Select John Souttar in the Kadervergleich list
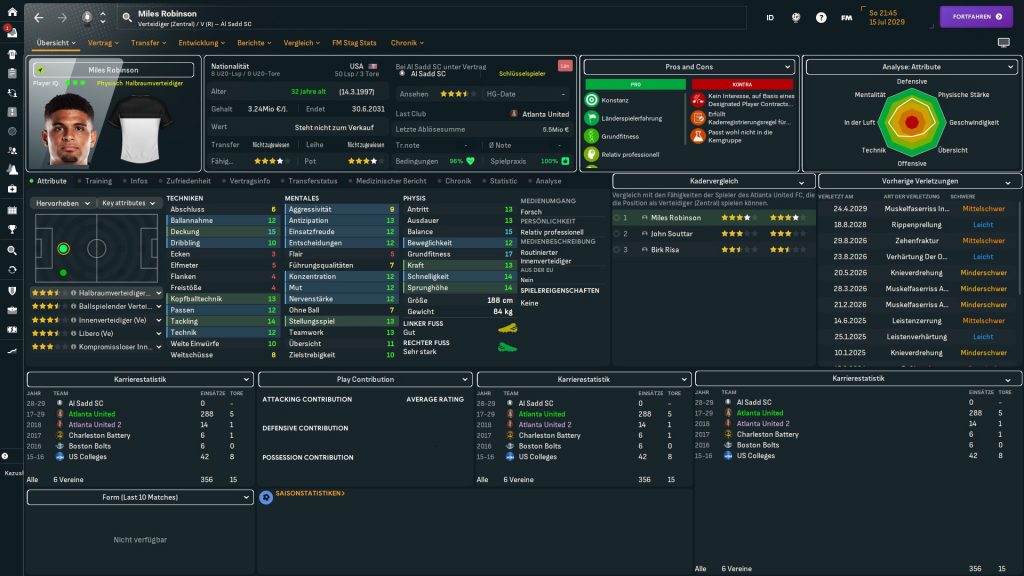Viewport: 1024px width, 576px height. 671,233
